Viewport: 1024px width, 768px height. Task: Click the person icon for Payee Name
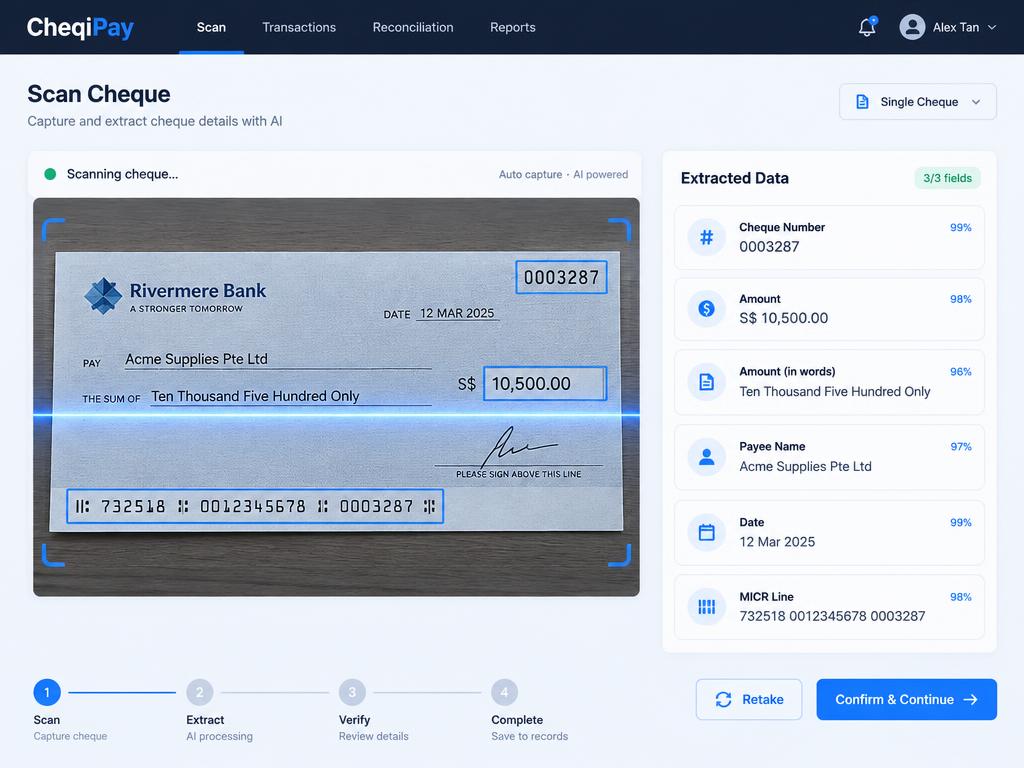pyautogui.click(x=706, y=456)
